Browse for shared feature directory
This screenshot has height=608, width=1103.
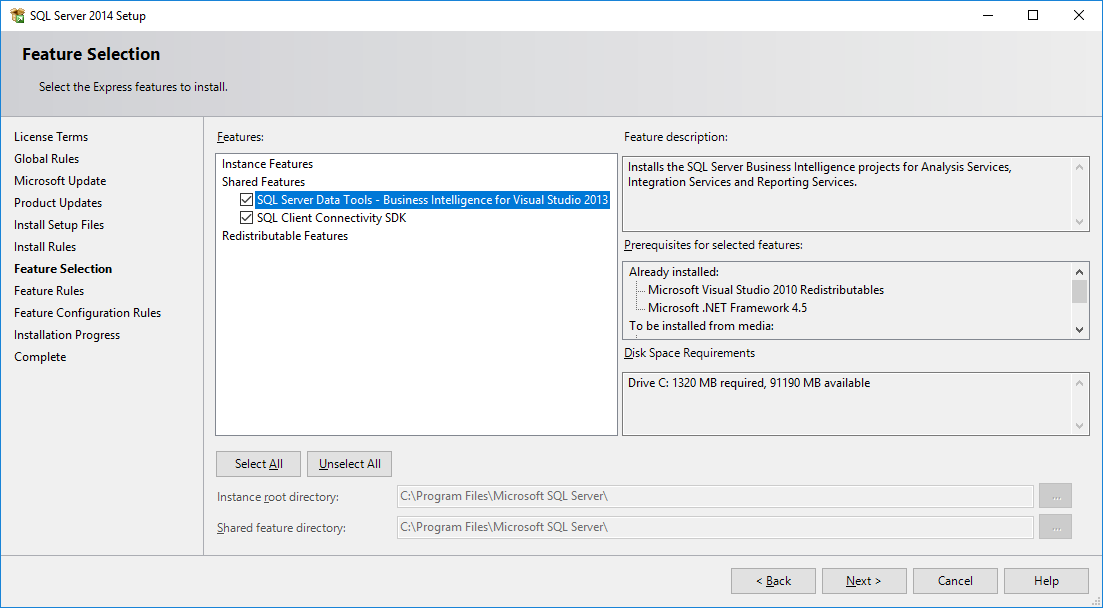[1055, 527]
